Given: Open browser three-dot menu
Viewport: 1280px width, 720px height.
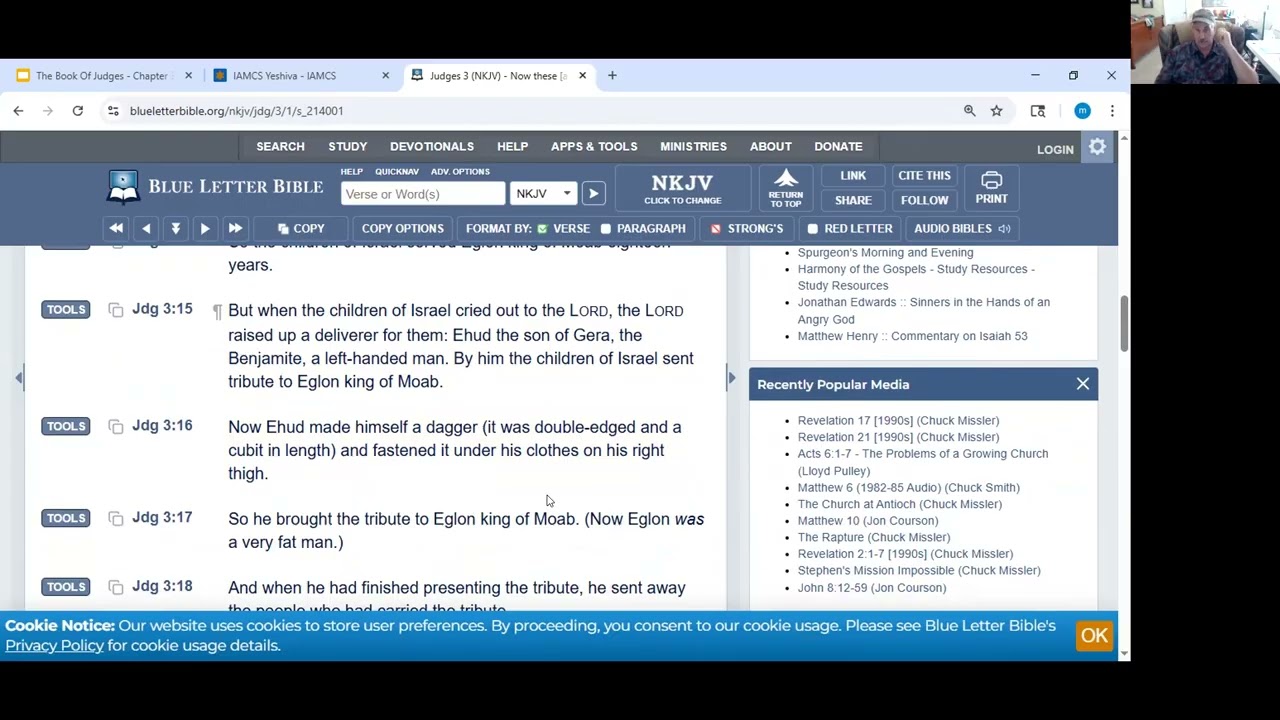Looking at the screenshot, I should pyautogui.click(x=1112, y=111).
